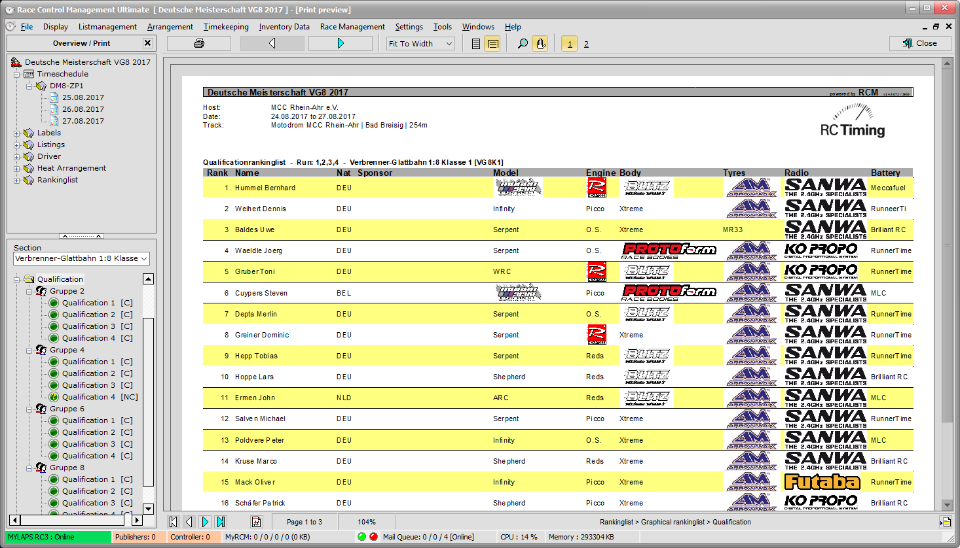Jump to page 2 link in toolbar
Viewport: 960px width, 548px height.
586,44
